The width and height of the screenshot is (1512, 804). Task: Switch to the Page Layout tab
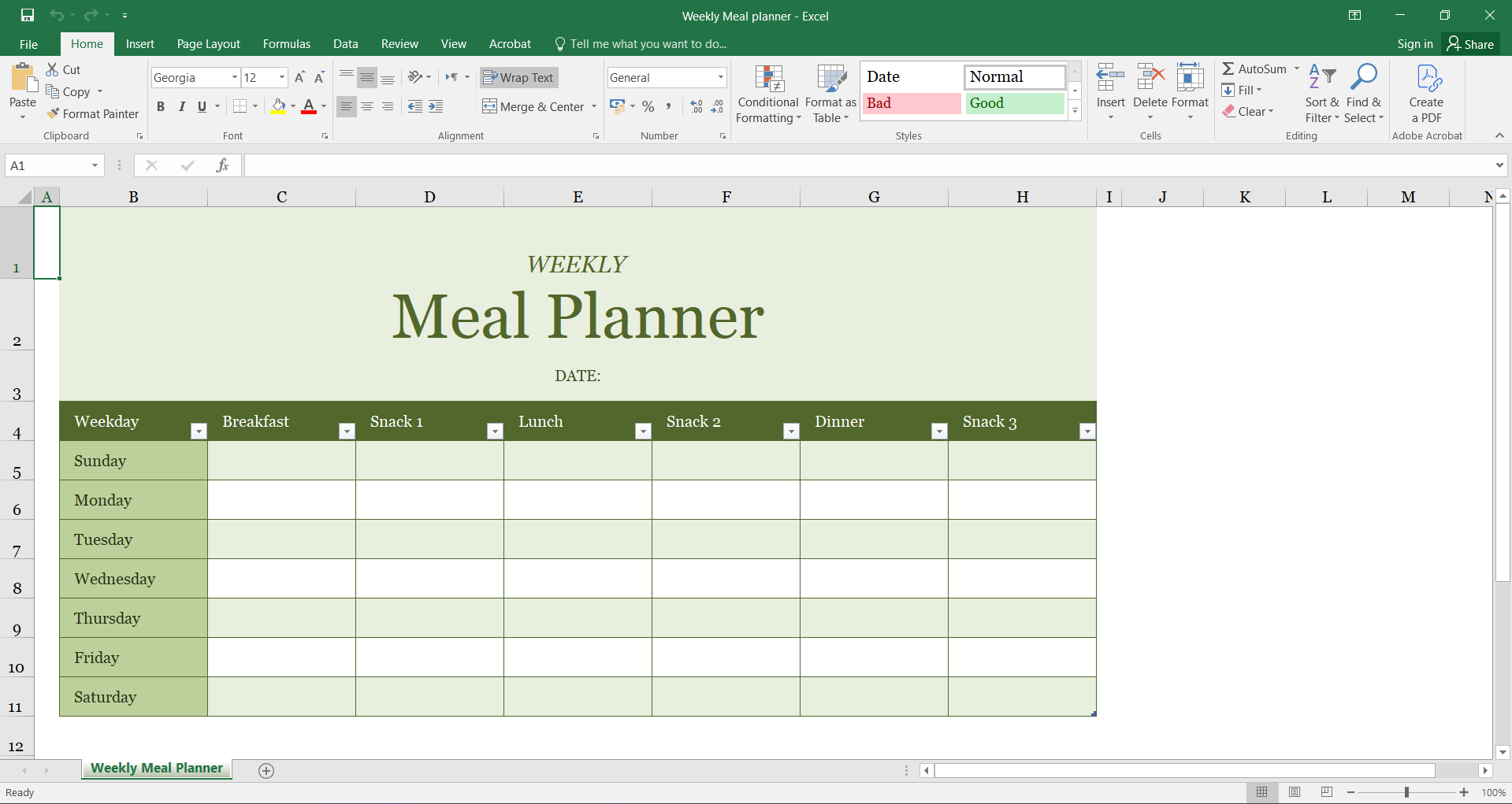[x=208, y=44]
